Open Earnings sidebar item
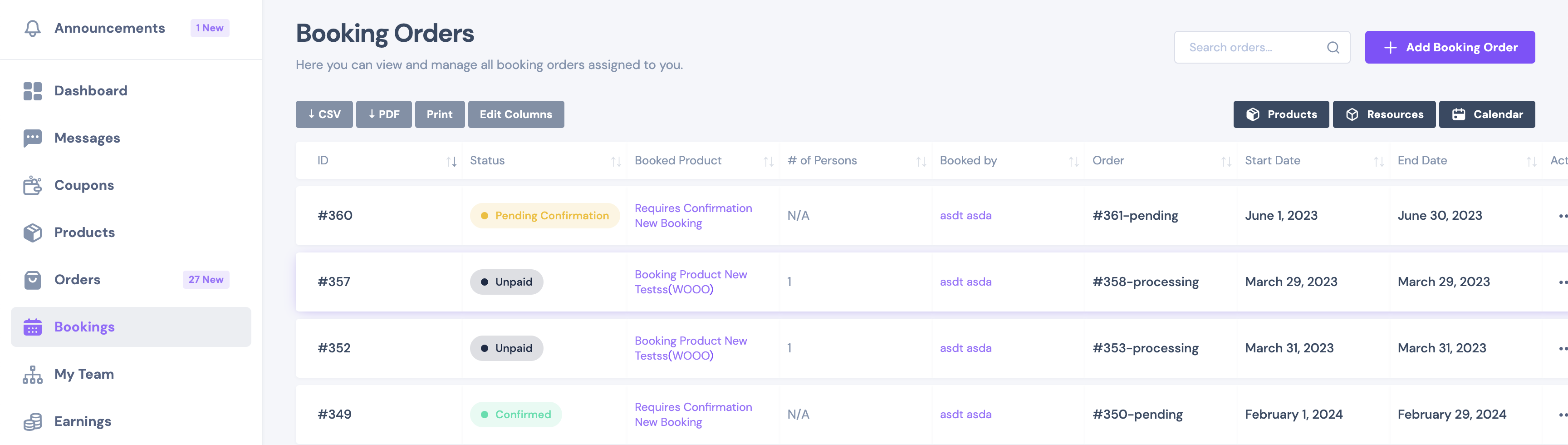 131,421
